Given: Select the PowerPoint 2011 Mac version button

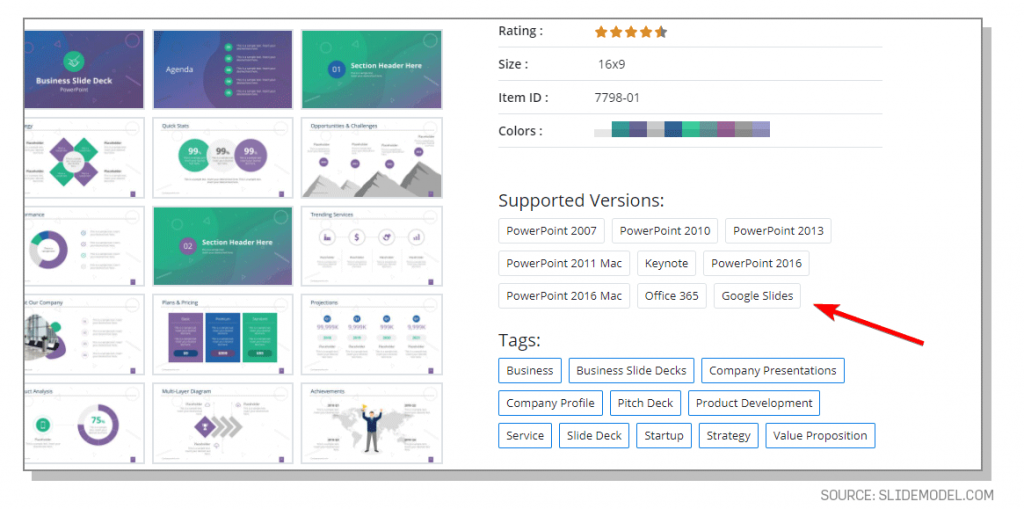Looking at the screenshot, I should coord(564,263).
